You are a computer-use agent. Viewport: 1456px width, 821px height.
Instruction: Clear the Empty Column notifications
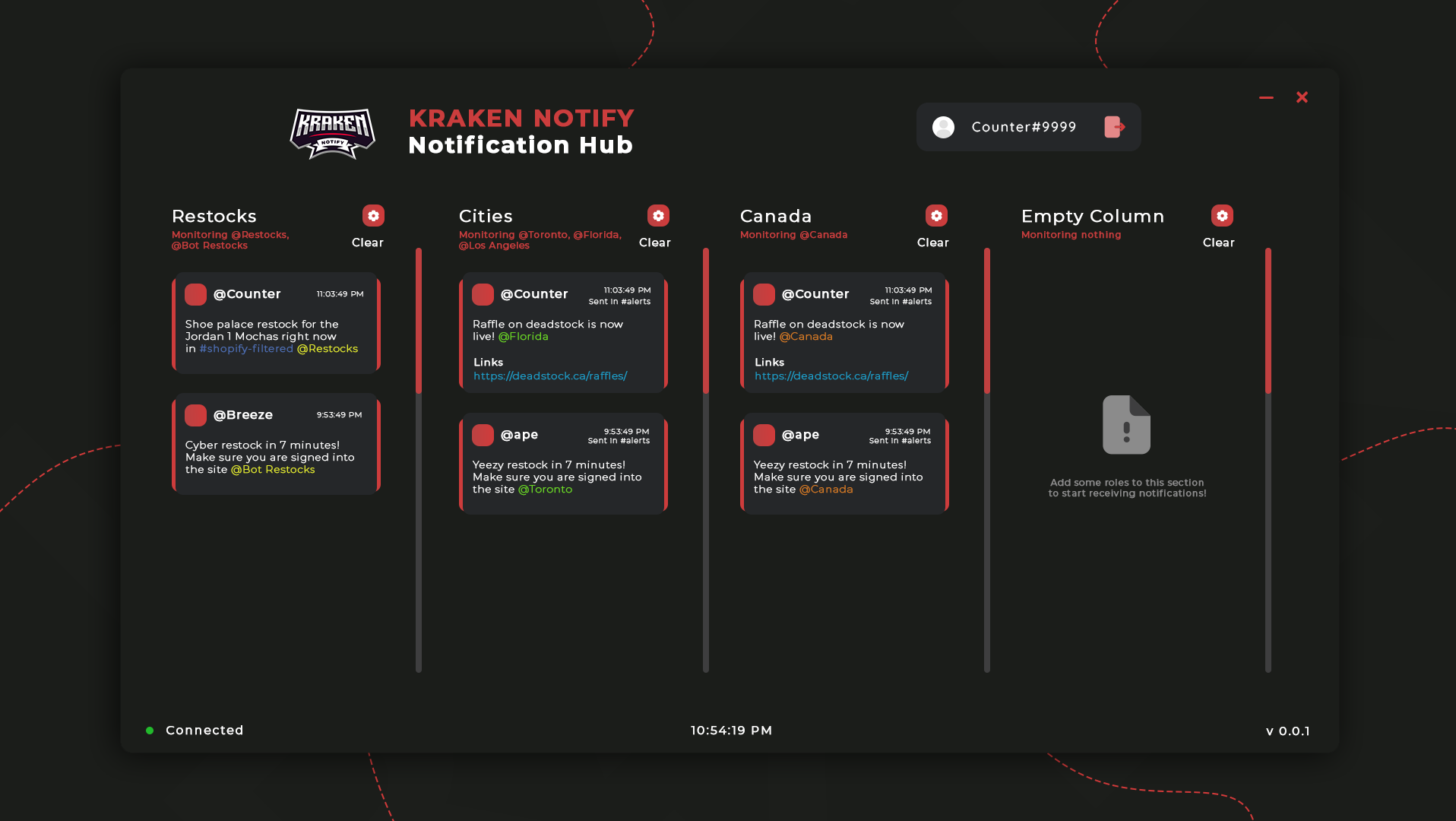point(1219,242)
